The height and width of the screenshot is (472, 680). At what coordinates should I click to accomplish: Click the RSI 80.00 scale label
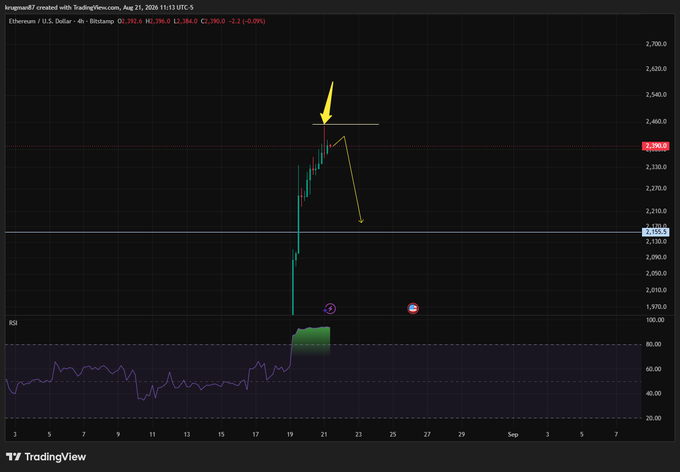click(x=654, y=344)
